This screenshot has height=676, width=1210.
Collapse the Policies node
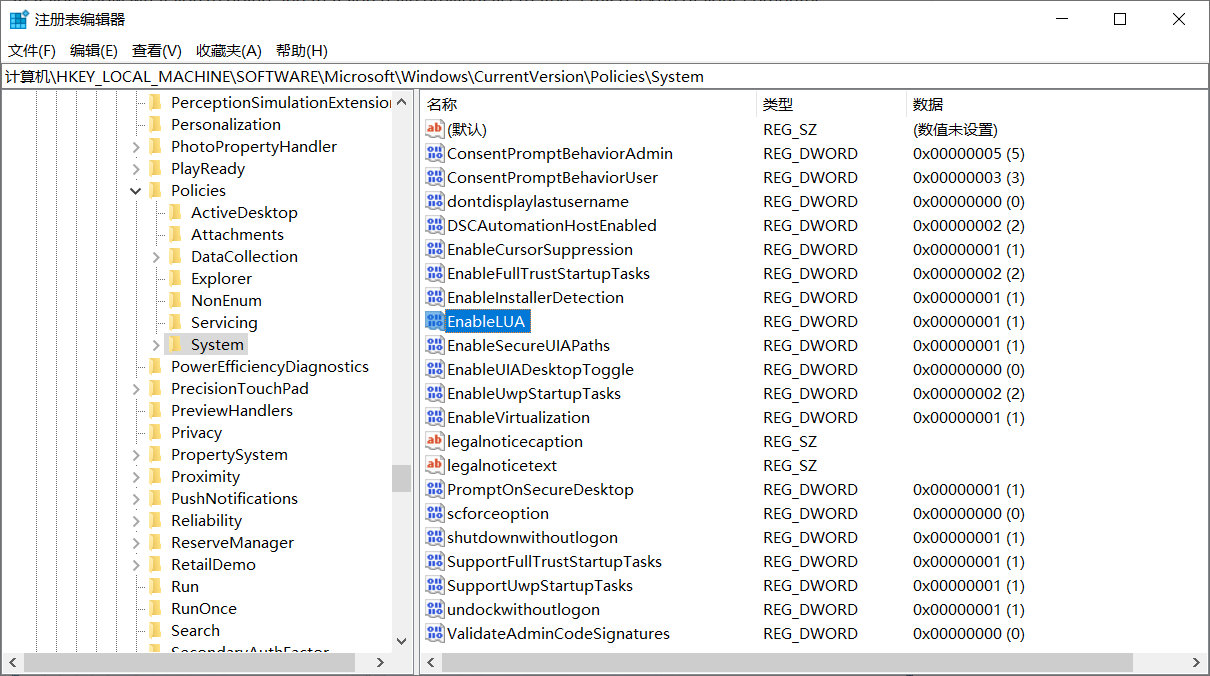pos(135,190)
